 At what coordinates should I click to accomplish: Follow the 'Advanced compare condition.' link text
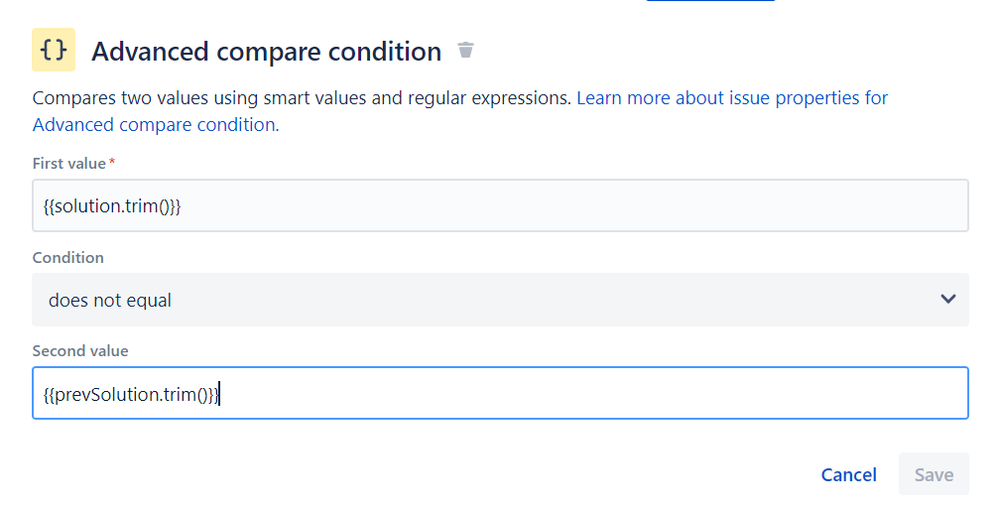tap(156, 125)
